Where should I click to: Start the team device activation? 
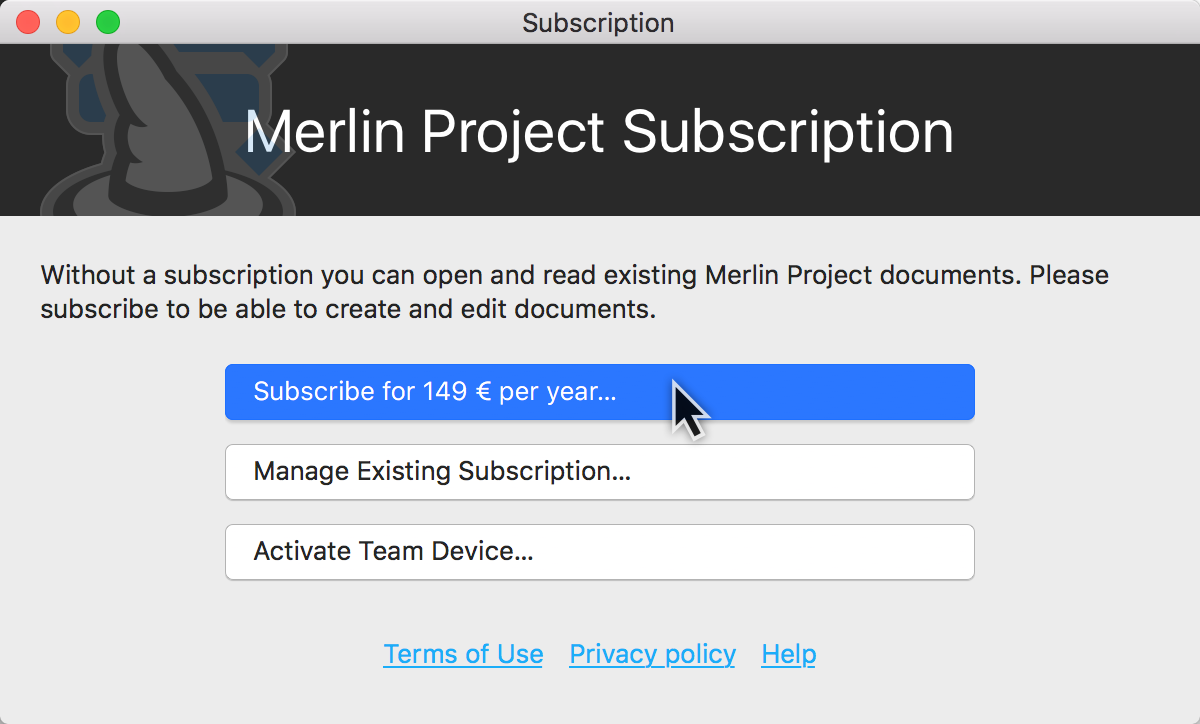tap(600, 551)
